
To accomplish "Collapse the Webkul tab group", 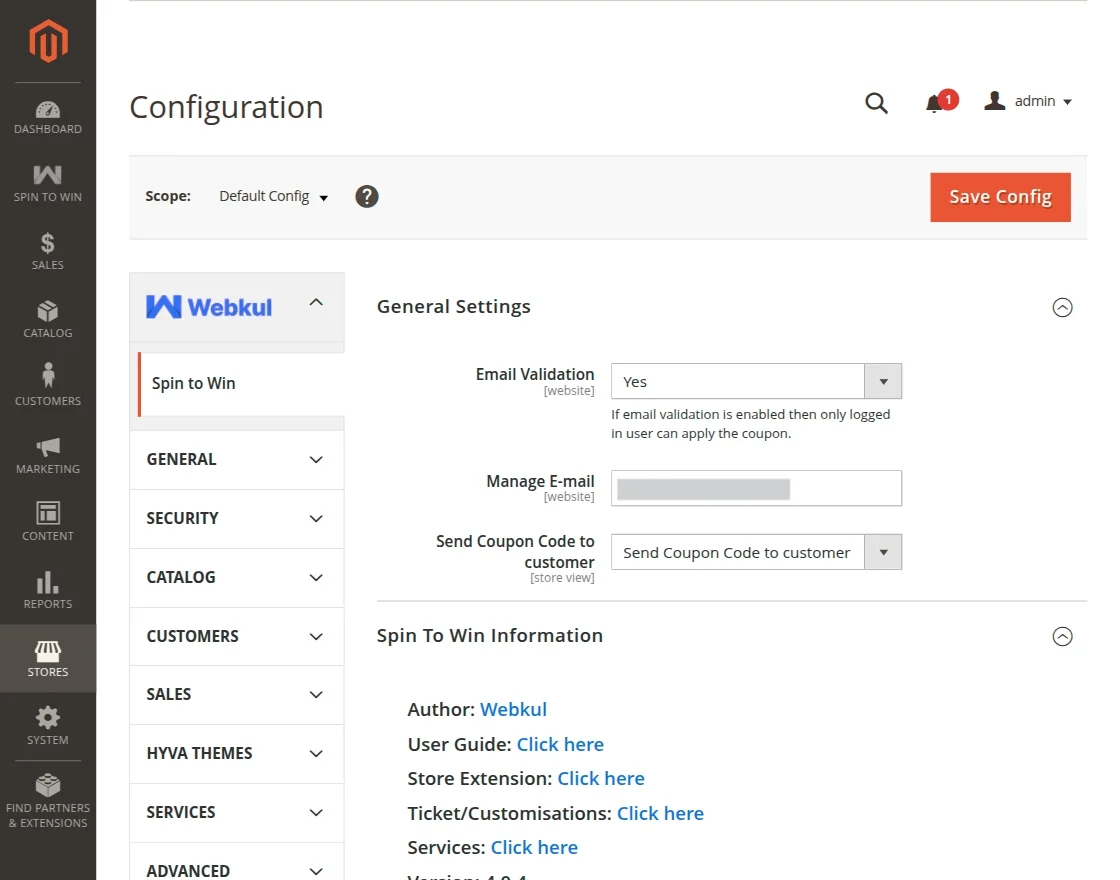I will [x=316, y=302].
